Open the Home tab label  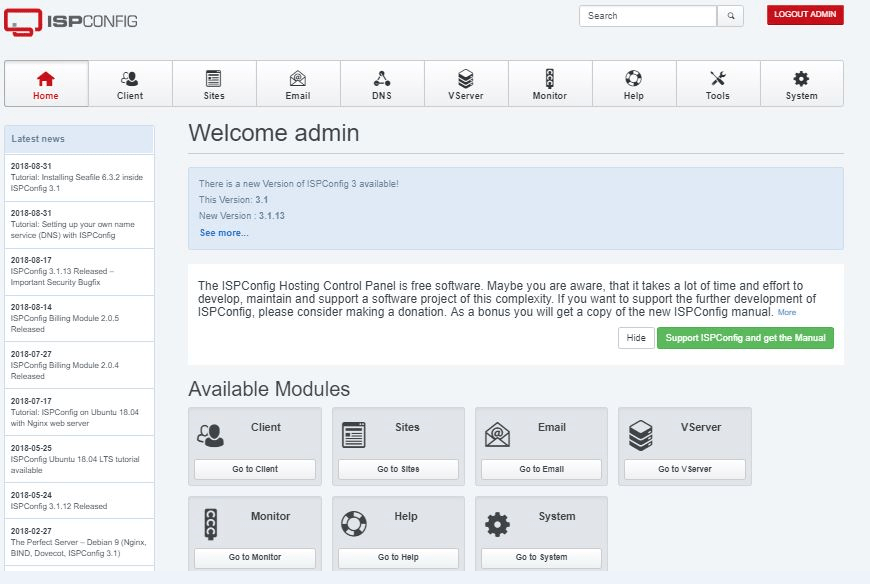pos(45,96)
